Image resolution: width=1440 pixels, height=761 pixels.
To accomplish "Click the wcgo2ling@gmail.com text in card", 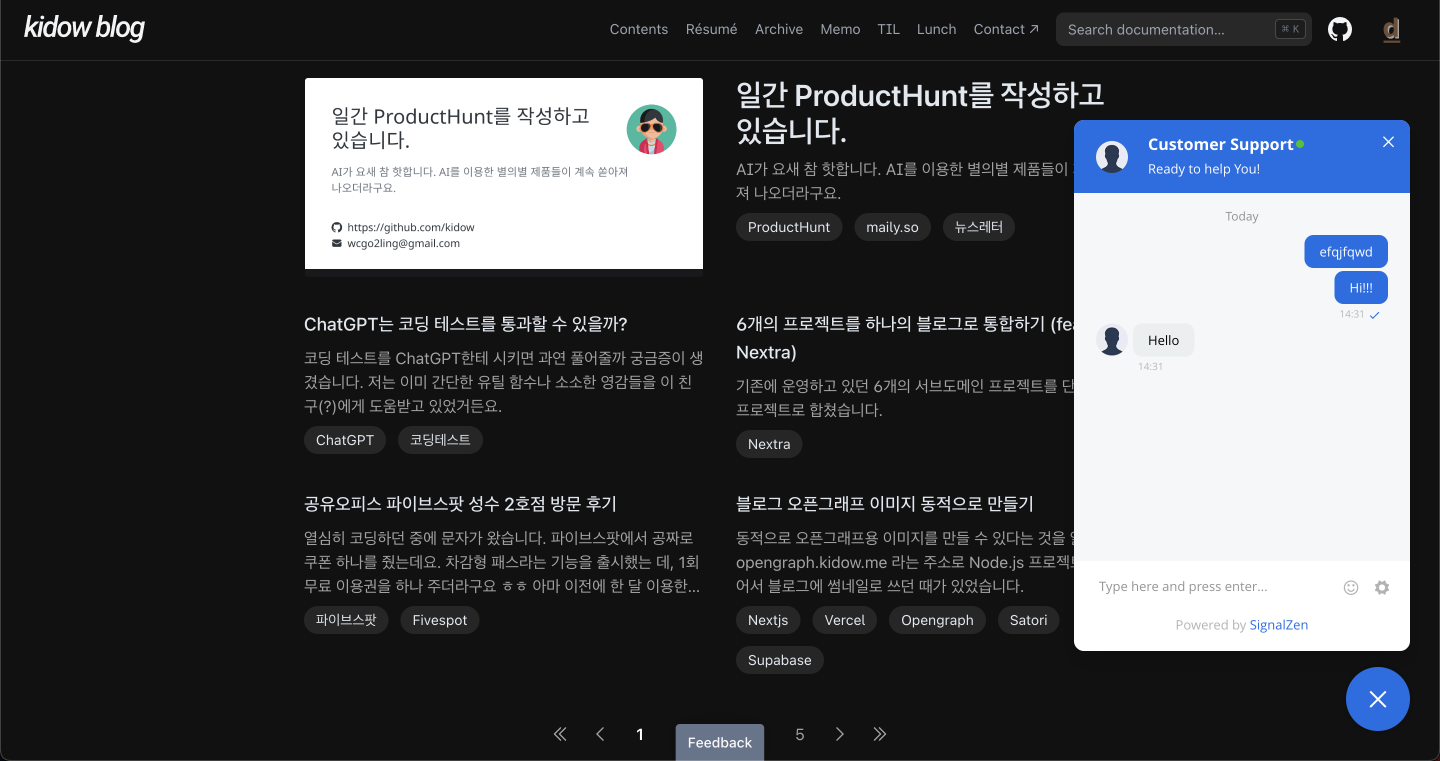I will coord(404,243).
